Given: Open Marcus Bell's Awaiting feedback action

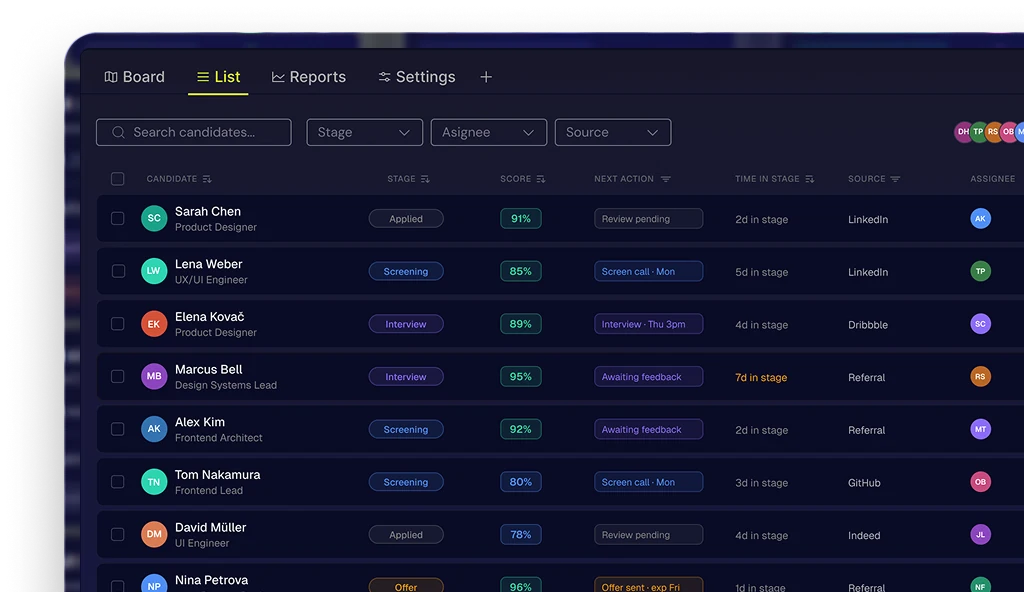Looking at the screenshot, I should (648, 376).
